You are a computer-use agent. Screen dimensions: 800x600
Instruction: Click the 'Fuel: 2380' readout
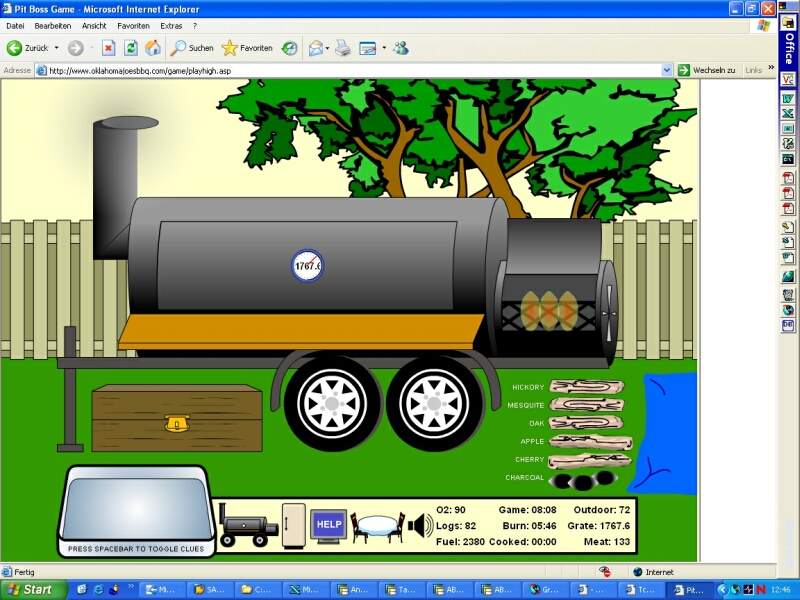(460, 541)
